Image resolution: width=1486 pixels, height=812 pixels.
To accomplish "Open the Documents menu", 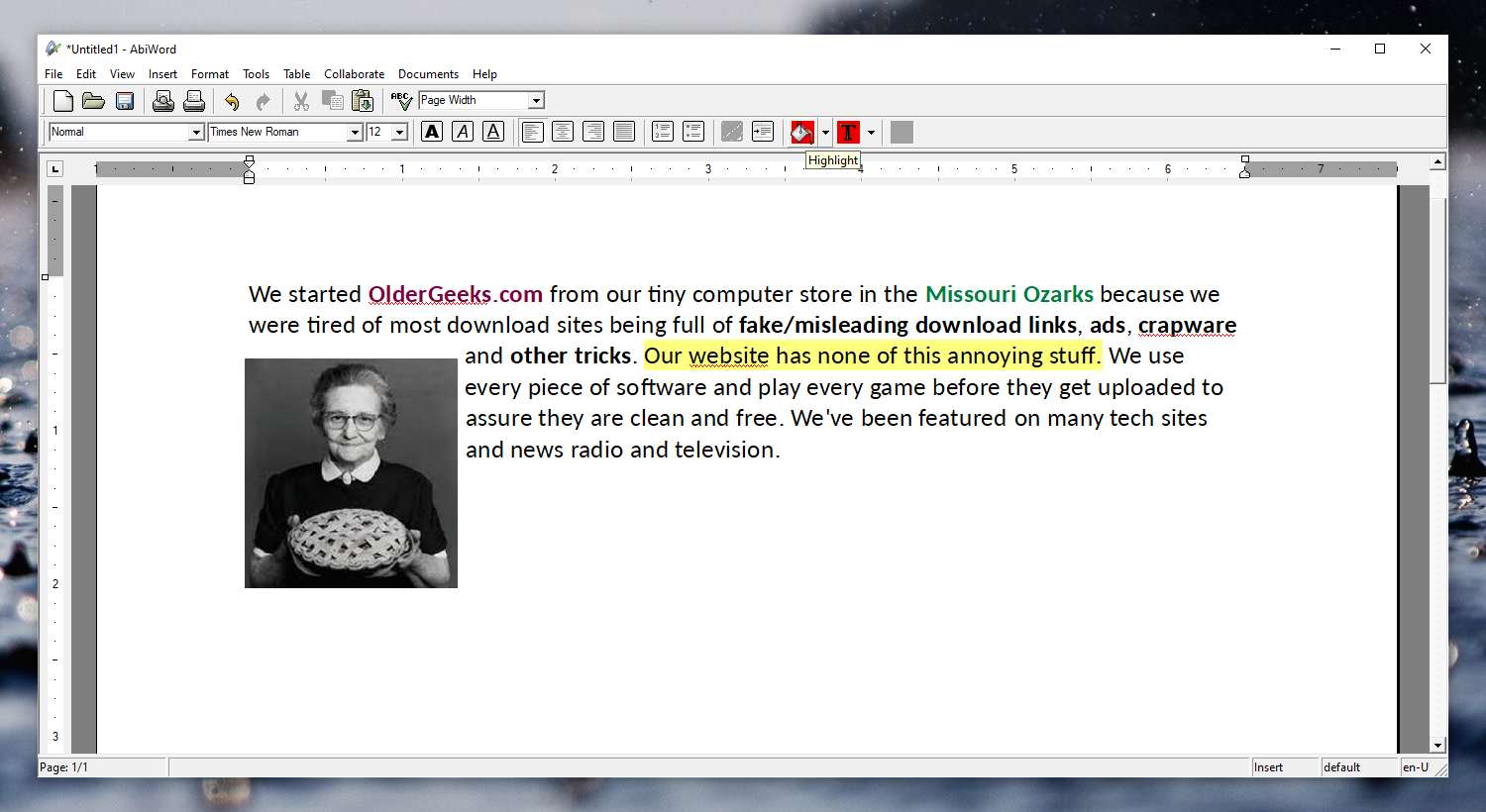I will 428,74.
